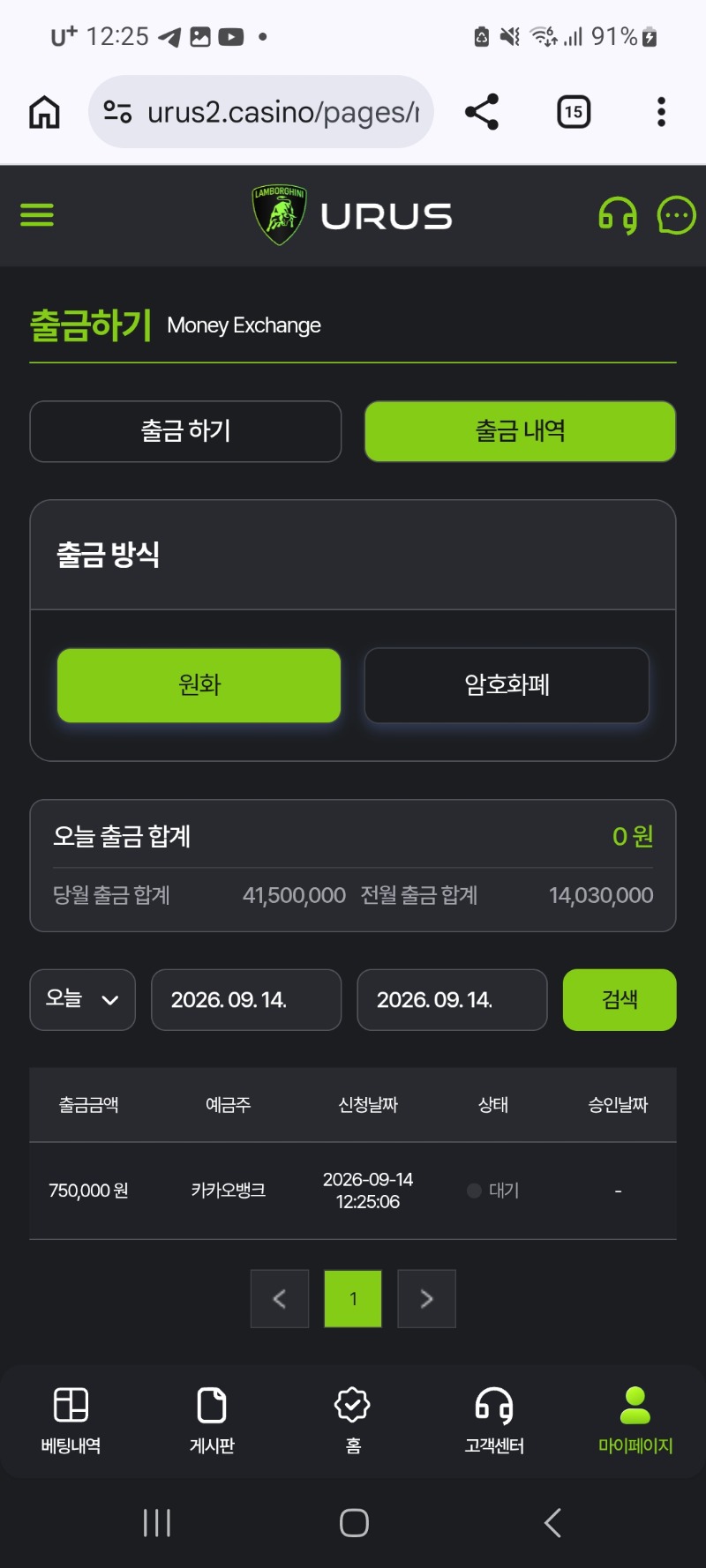The width and height of the screenshot is (706, 1568).
Task: Tap the URUS Lamborghini logo
Action: click(352, 215)
